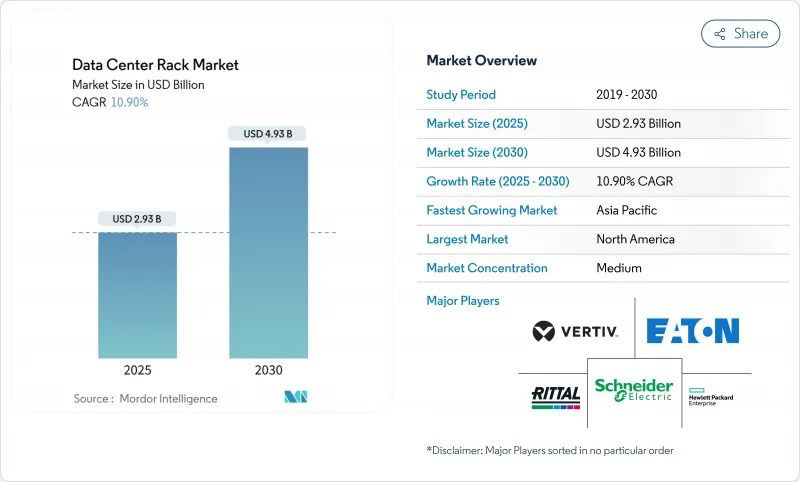The width and height of the screenshot is (800, 482).
Task: Click the Market Overview heading
Action: (x=481, y=61)
